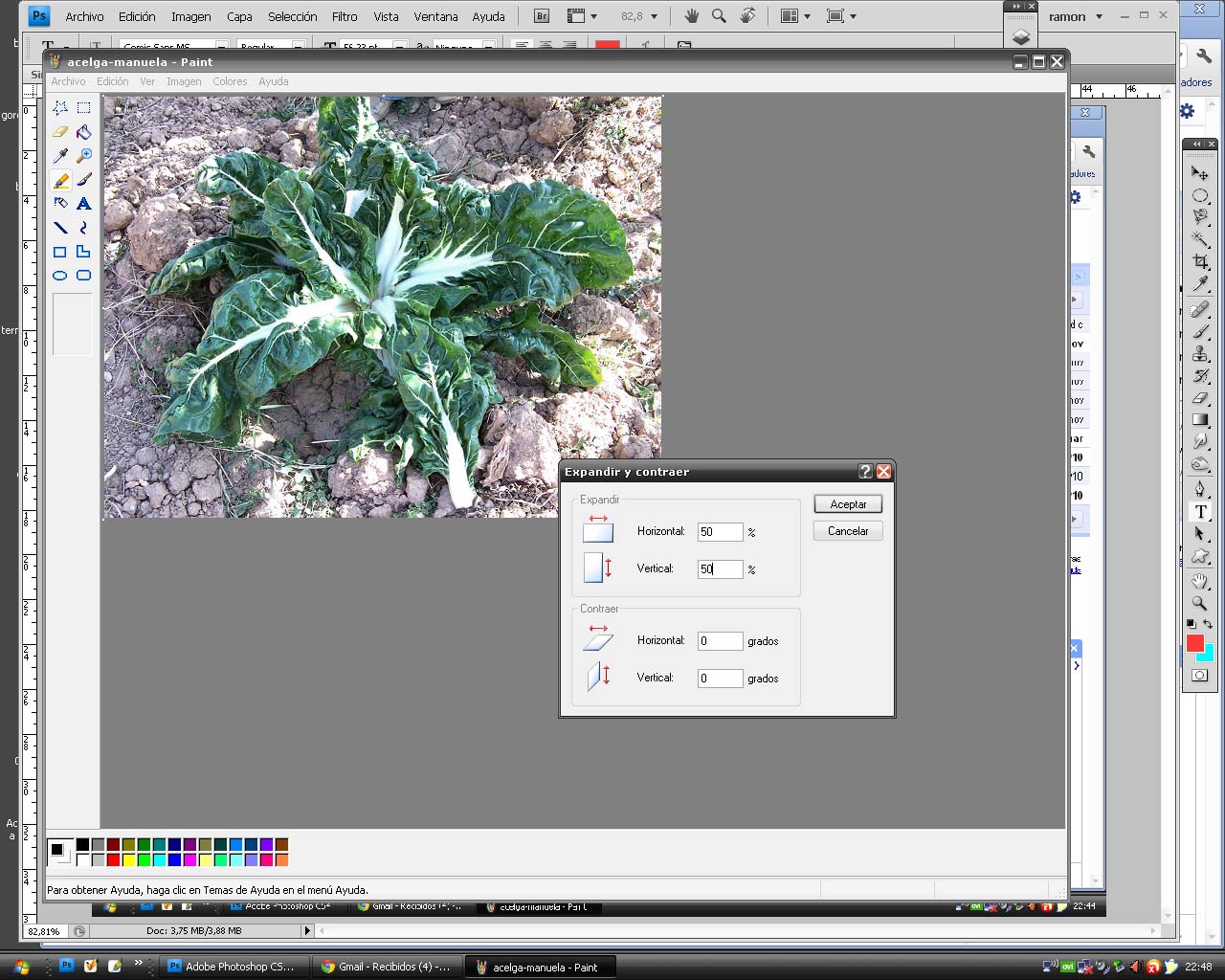This screenshot has height=980, width=1225.
Task: Select Photoshop's Clone Stamp tool
Action: [1199, 354]
